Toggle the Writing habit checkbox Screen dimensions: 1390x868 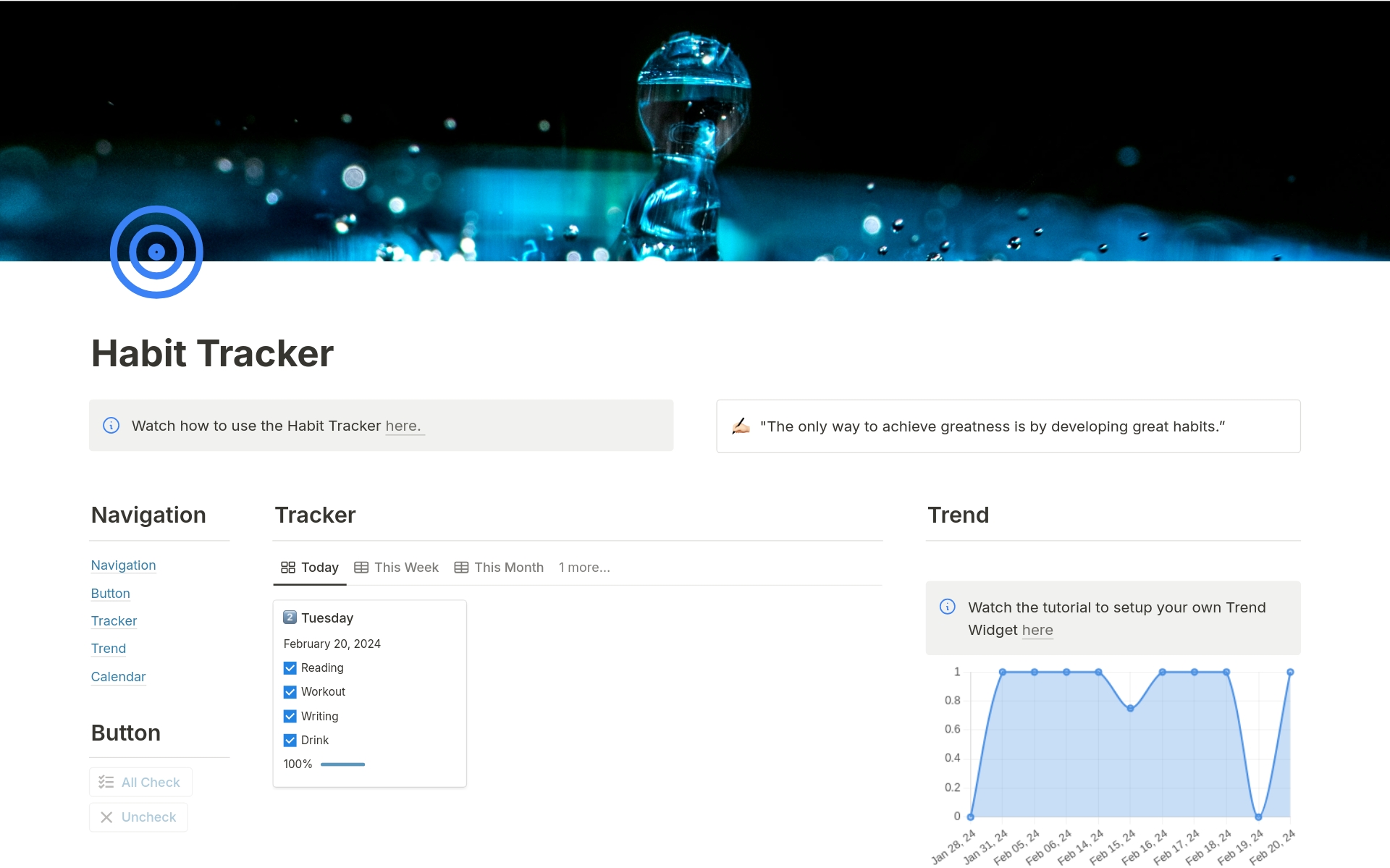click(x=290, y=715)
